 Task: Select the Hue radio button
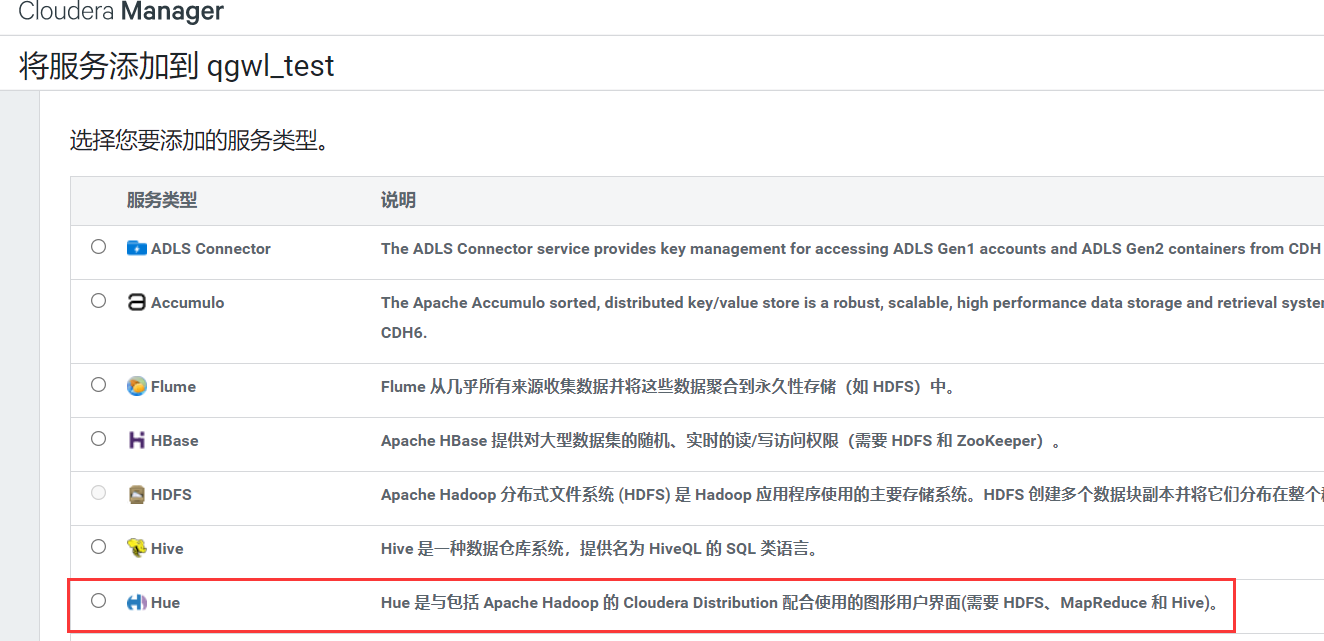[x=98, y=602]
